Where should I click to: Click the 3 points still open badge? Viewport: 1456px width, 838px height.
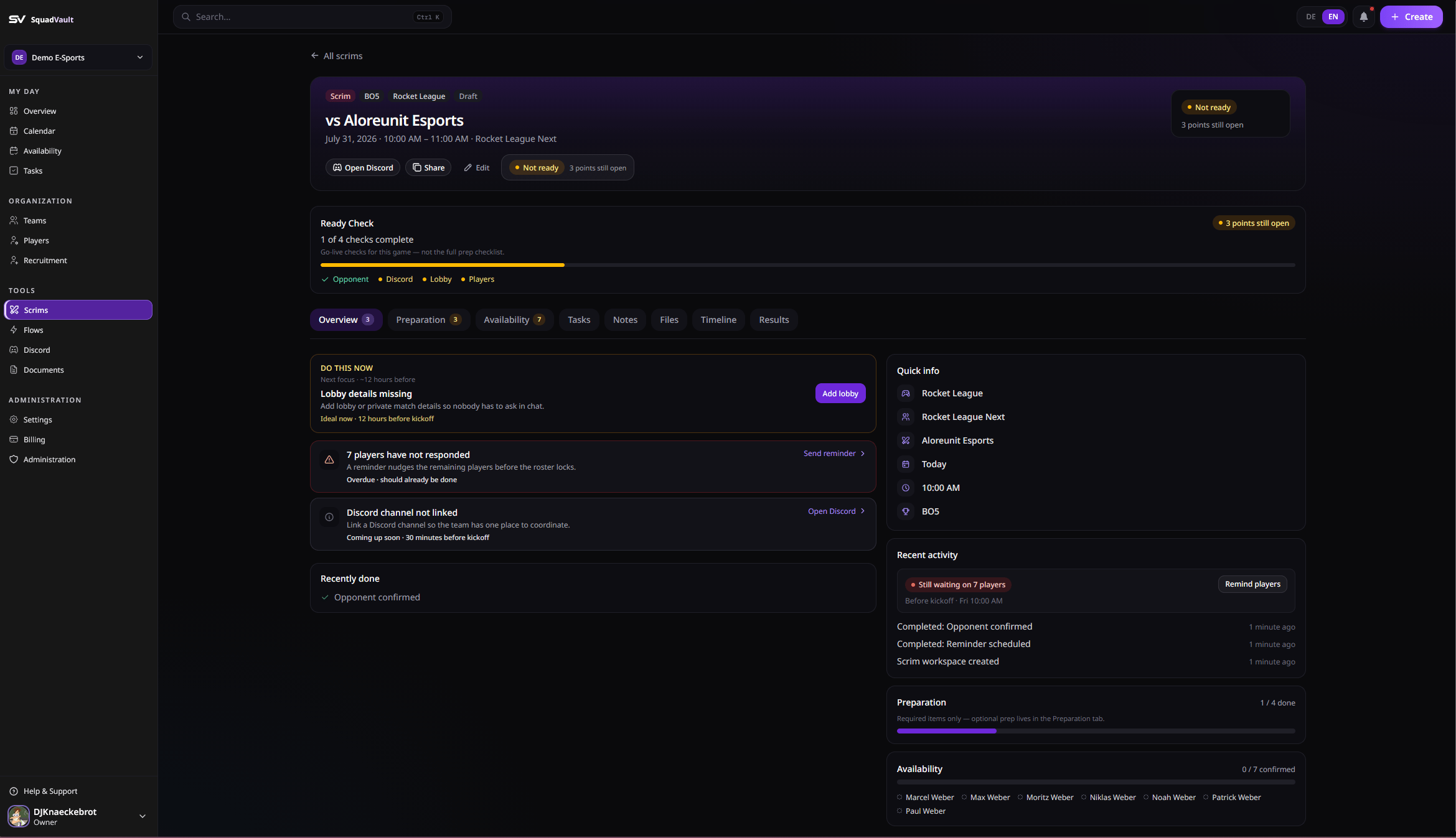click(1254, 223)
